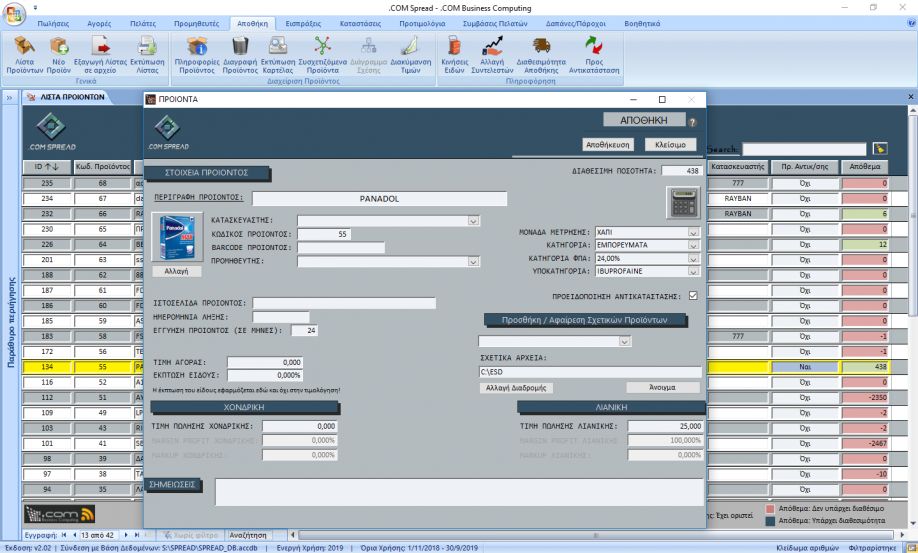
Task: Click the Panadol product image thumbnail
Action: point(176,237)
